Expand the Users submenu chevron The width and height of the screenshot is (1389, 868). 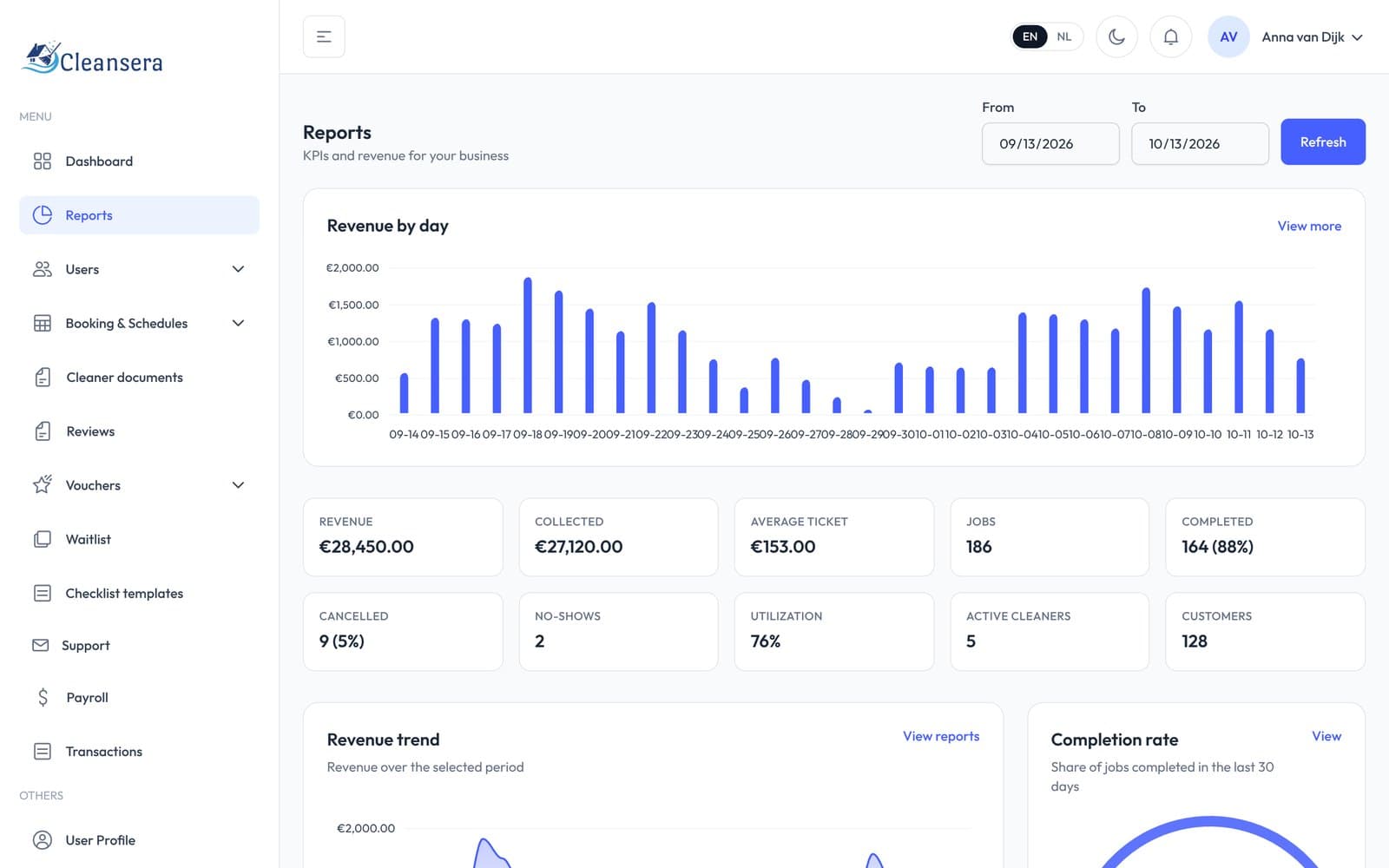point(238,269)
